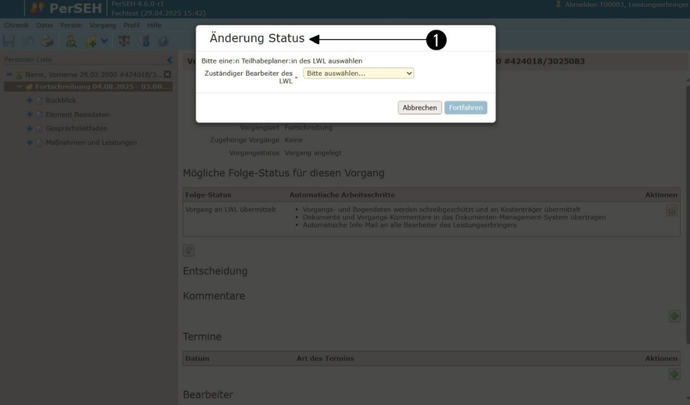690x405 pixels.
Task: Click the Abmelden link at top right
Action: point(580,5)
